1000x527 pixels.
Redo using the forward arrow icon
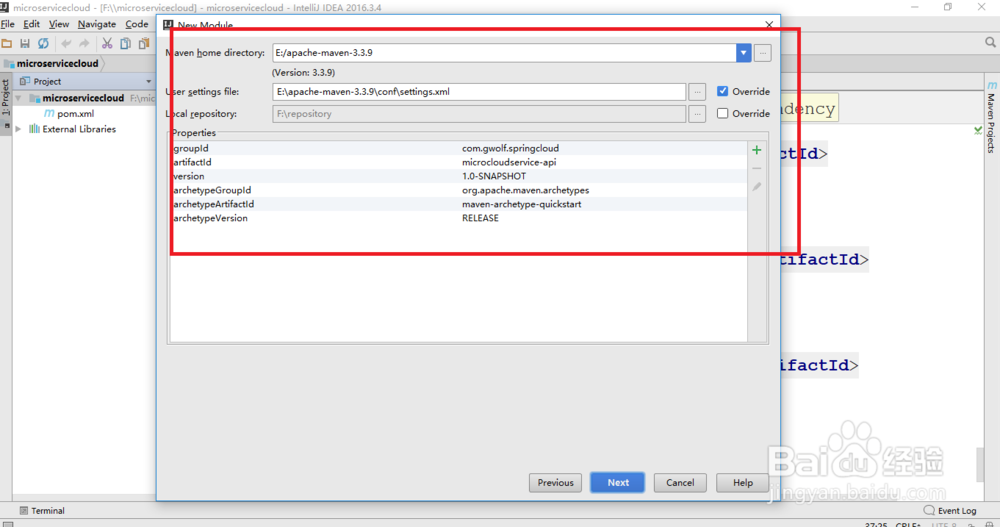[x=84, y=43]
